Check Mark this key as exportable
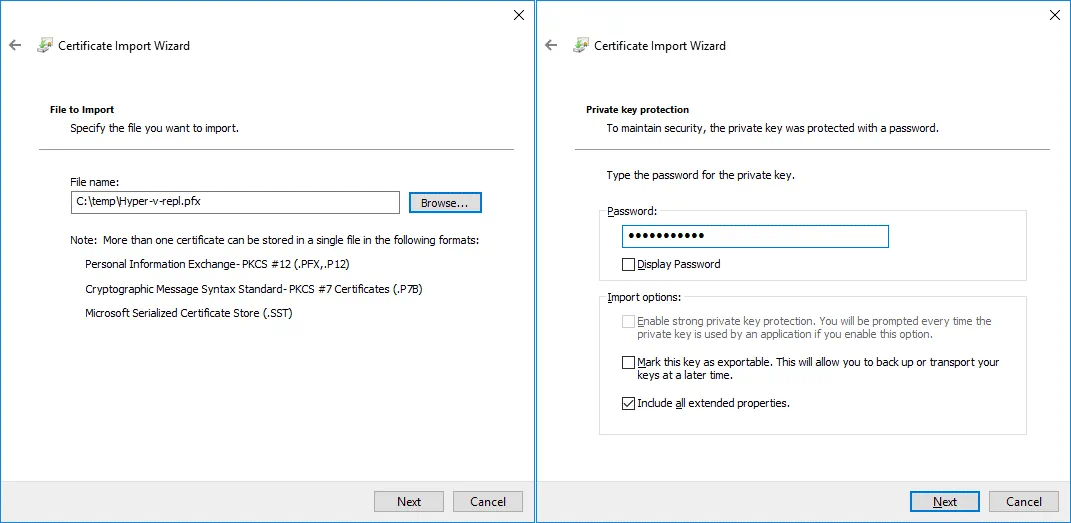The image size is (1071, 523). point(628,362)
